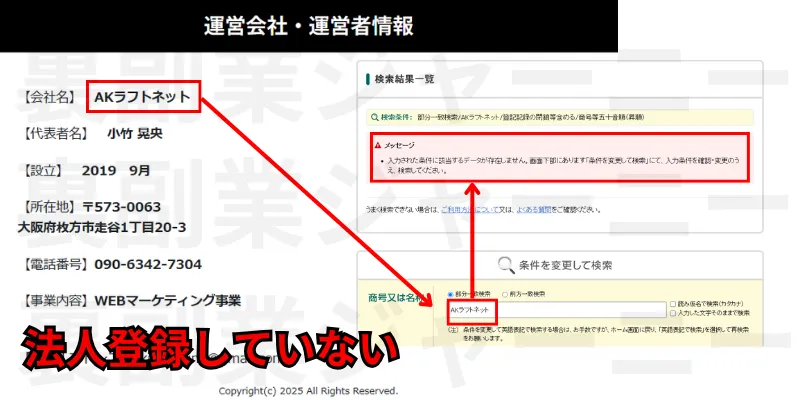The image size is (800, 400).
Task: Click the address 大阪府枚方市走谷1丁目20-3
Action: pos(102,228)
